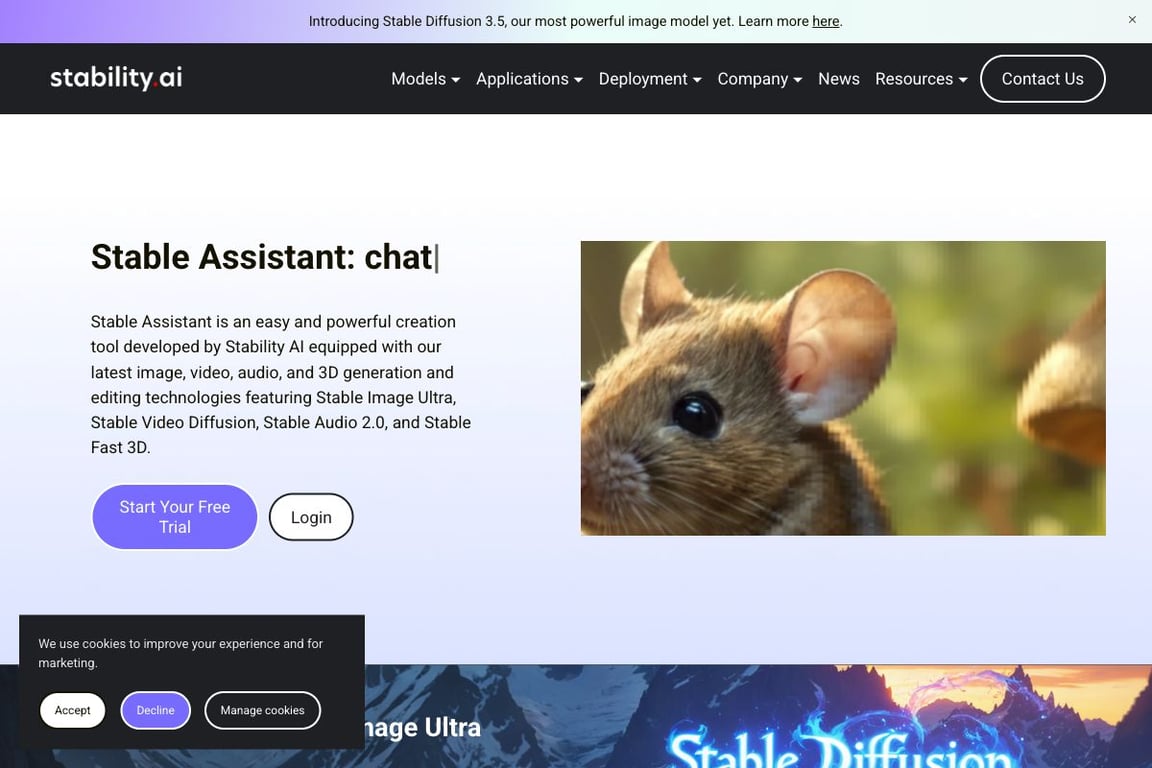Open the Deployment dropdown menu

click(649, 79)
